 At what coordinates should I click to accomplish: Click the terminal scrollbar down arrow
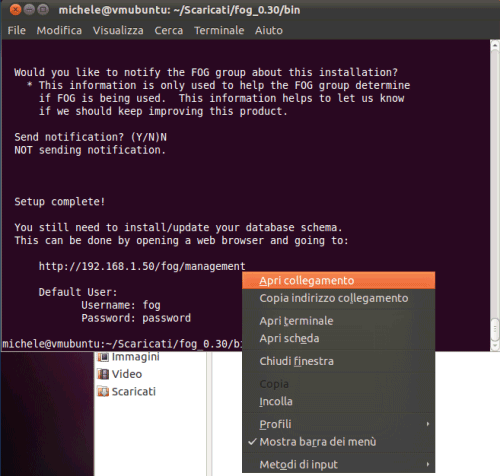tap(495, 345)
